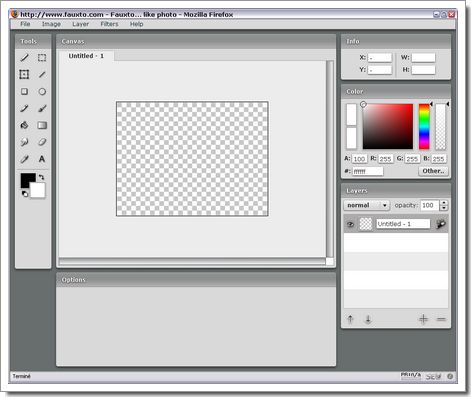Add a new layer with plus icon
The height and width of the screenshot is (397, 471).
pos(423,319)
